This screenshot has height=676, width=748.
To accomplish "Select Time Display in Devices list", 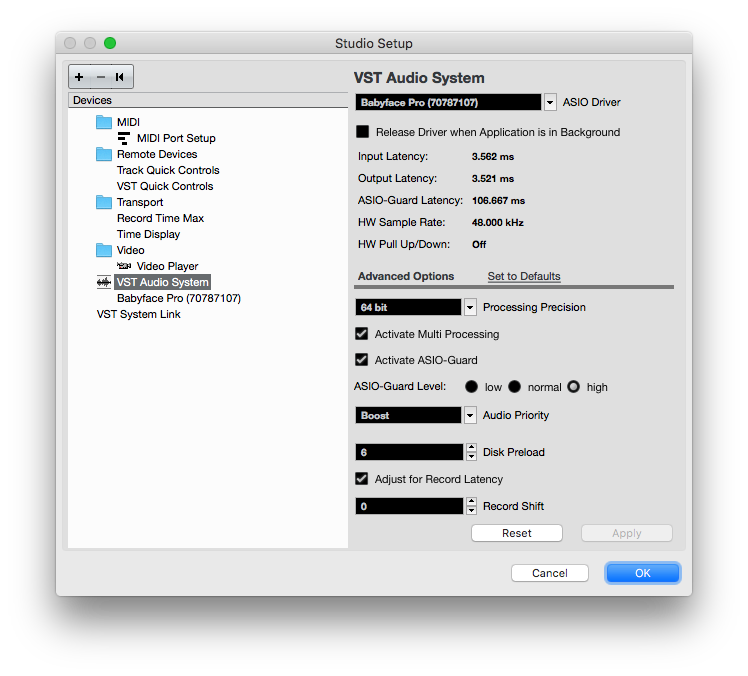I will [148, 234].
